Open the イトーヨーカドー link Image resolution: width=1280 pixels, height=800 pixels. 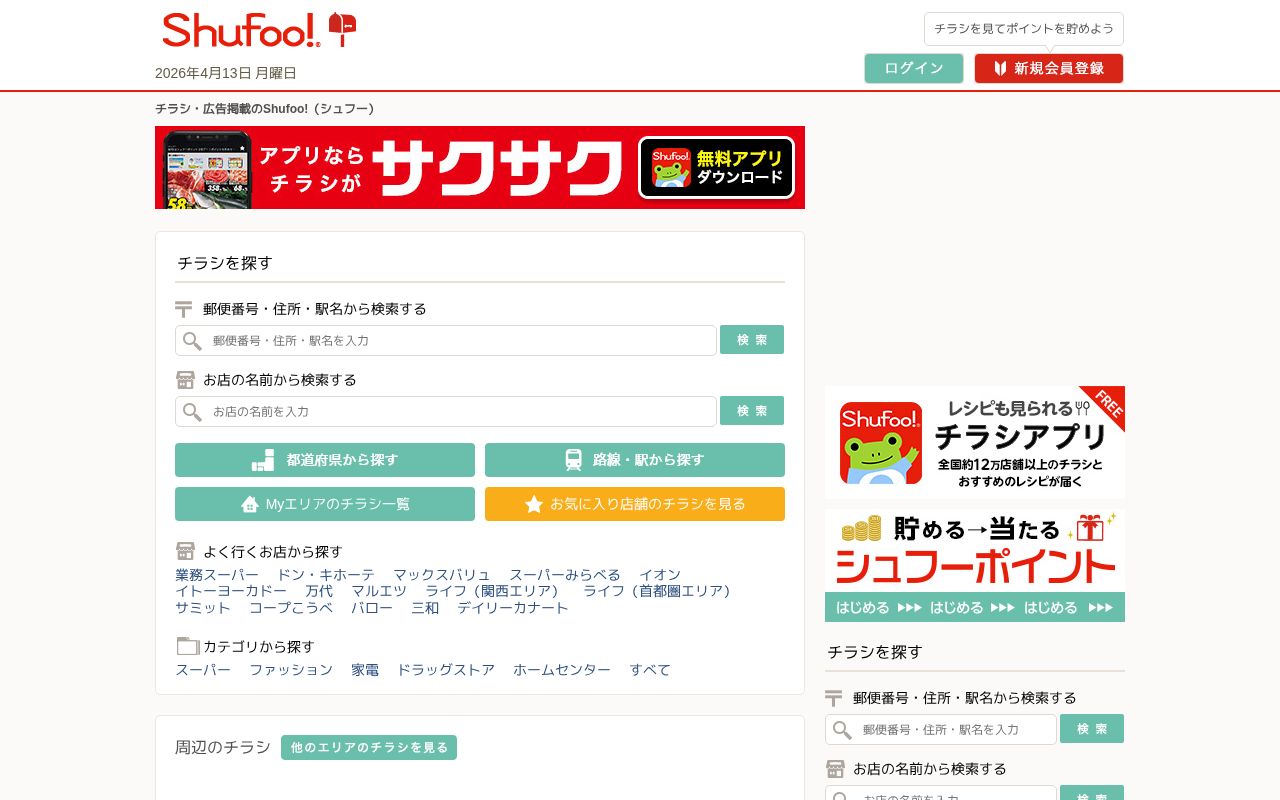[231, 591]
